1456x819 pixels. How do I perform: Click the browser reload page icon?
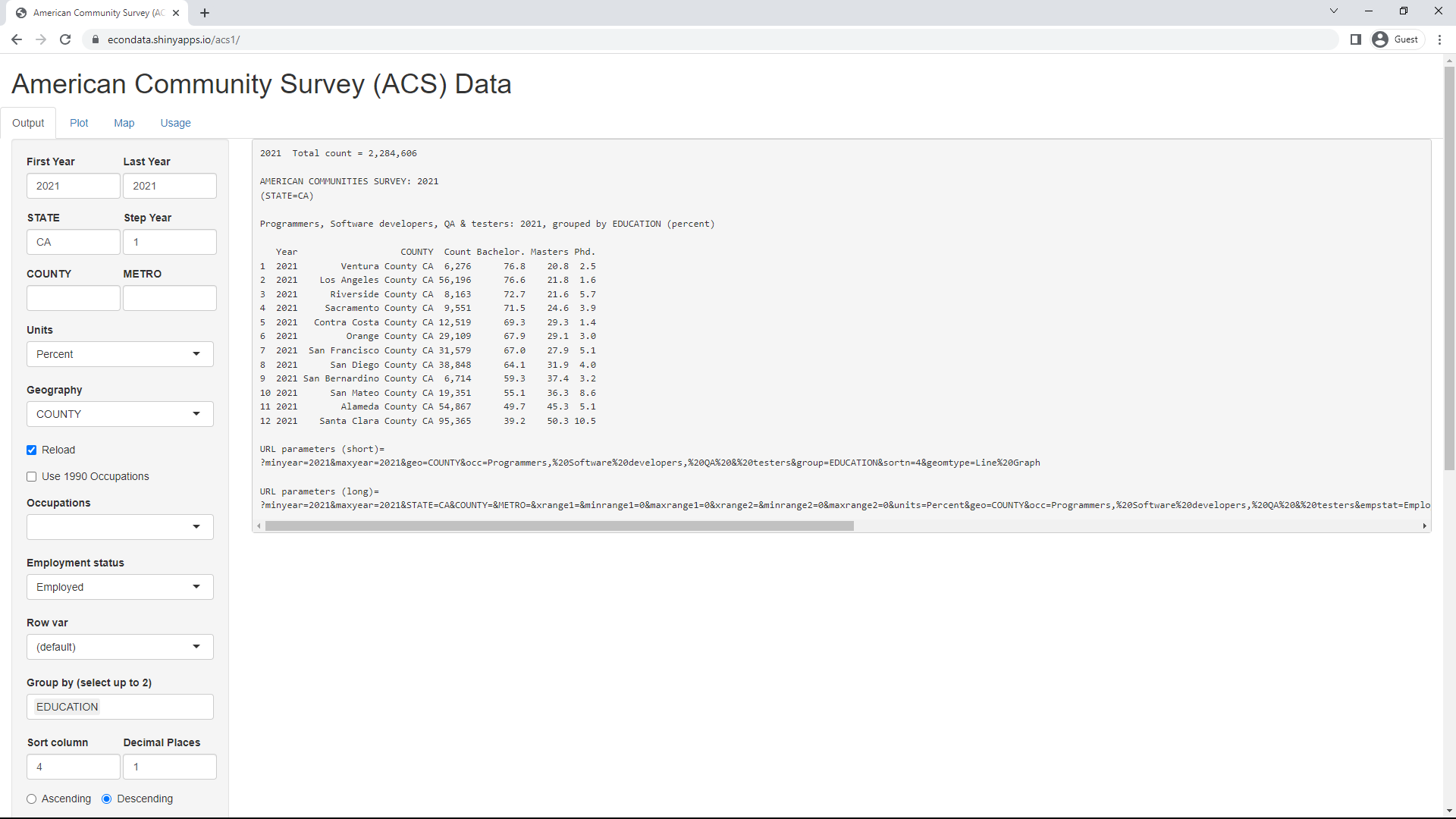coord(65,39)
